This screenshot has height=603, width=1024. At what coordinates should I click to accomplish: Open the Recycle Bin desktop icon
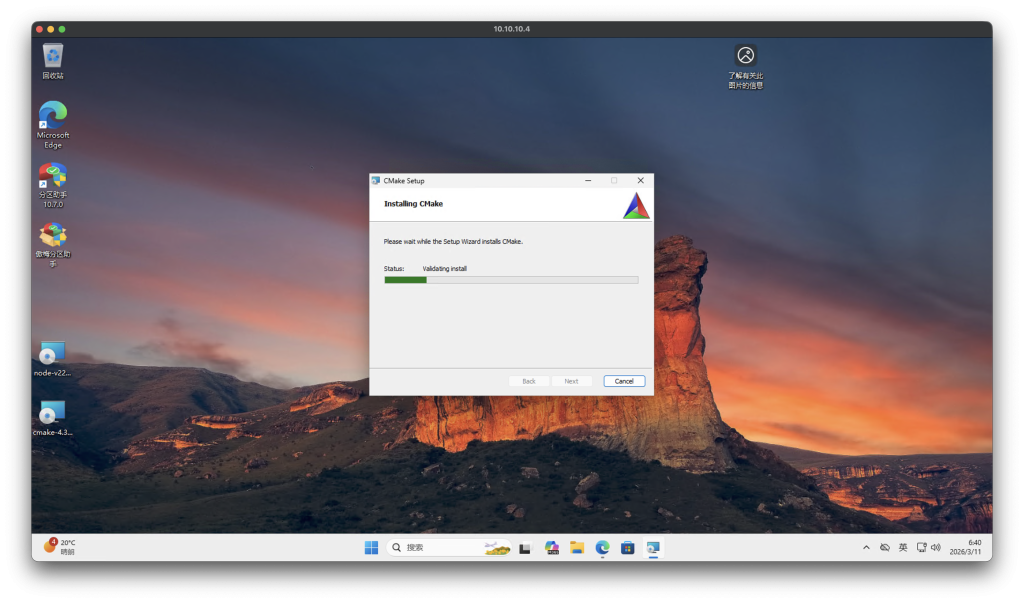53,56
